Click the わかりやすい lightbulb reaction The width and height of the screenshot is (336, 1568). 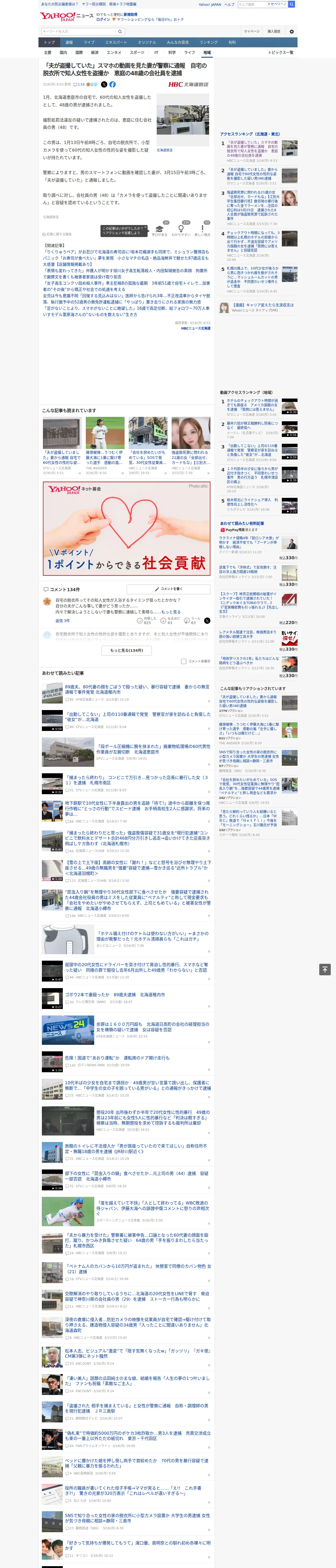(x=181, y=229)
